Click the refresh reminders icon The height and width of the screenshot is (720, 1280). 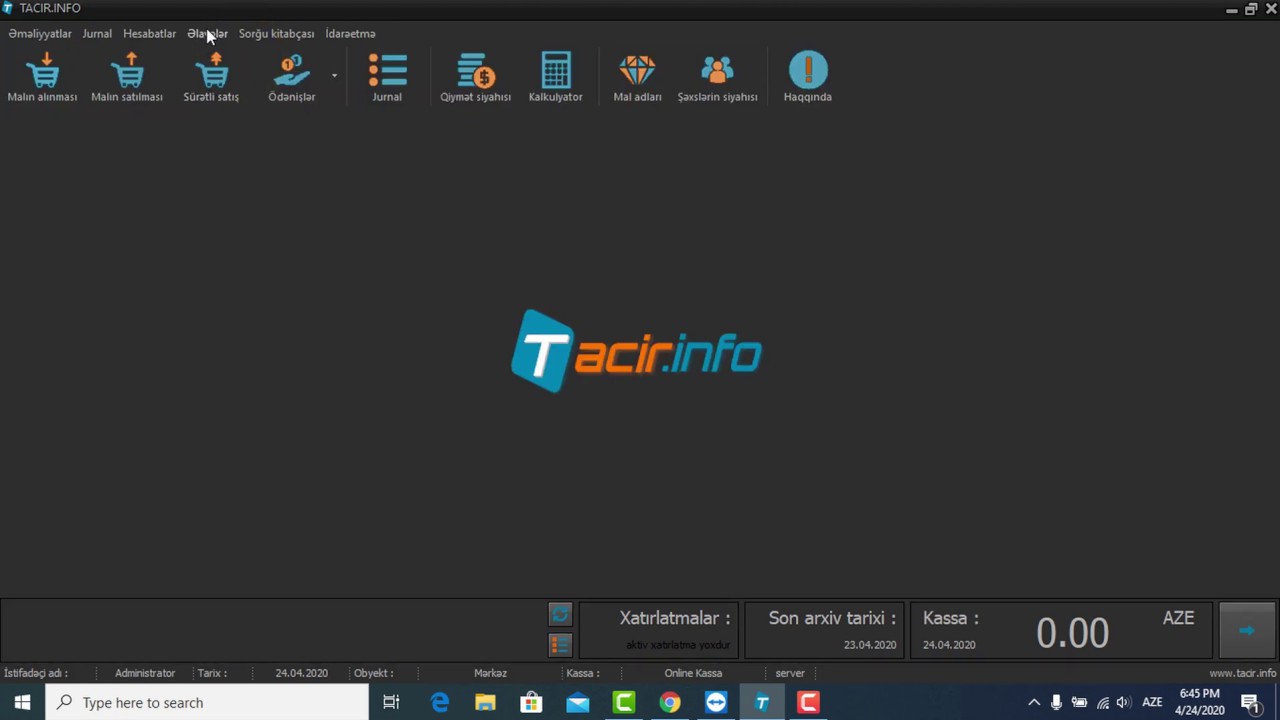click(x=560, y=614)
